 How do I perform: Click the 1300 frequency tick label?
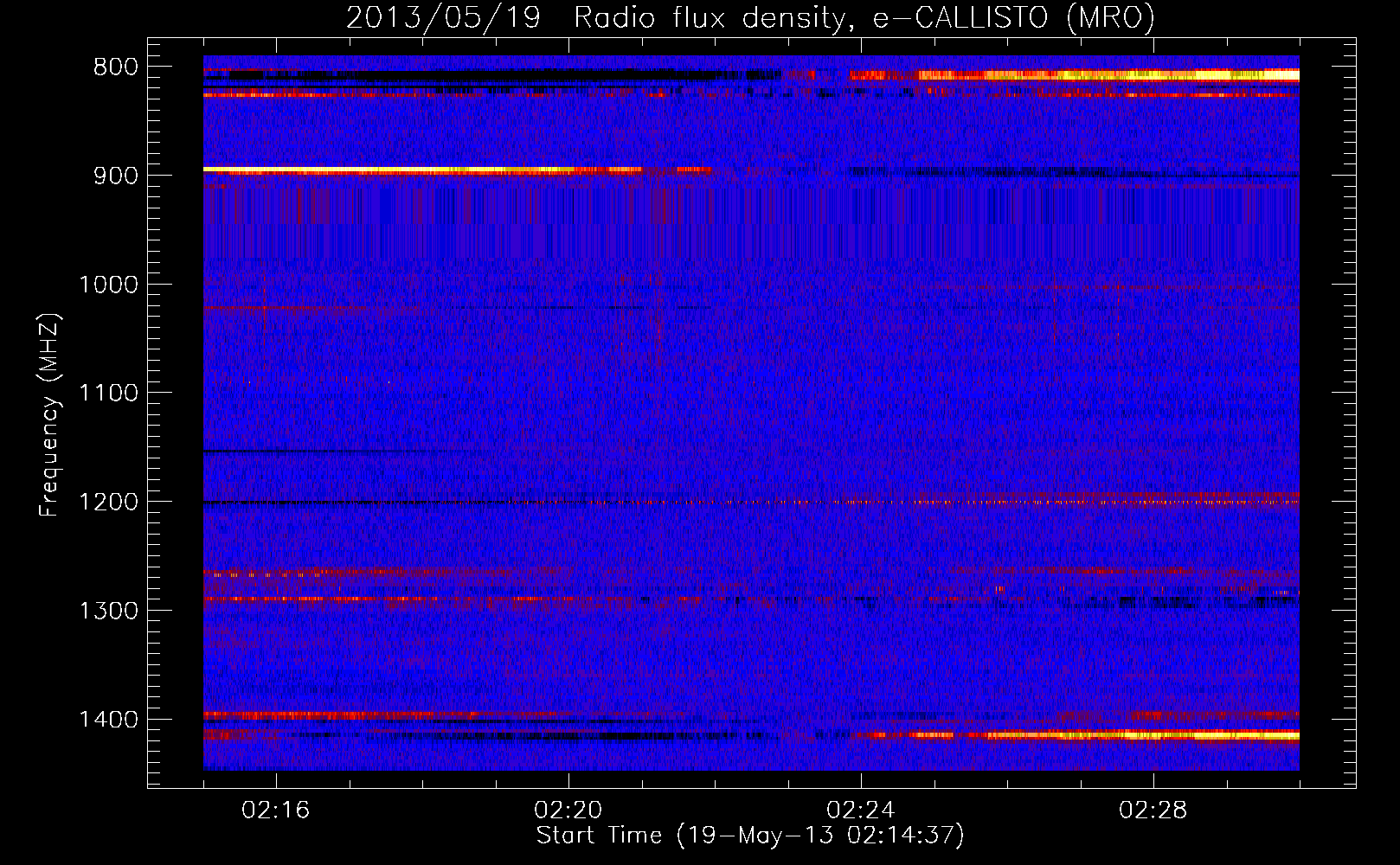pos(108,611)
